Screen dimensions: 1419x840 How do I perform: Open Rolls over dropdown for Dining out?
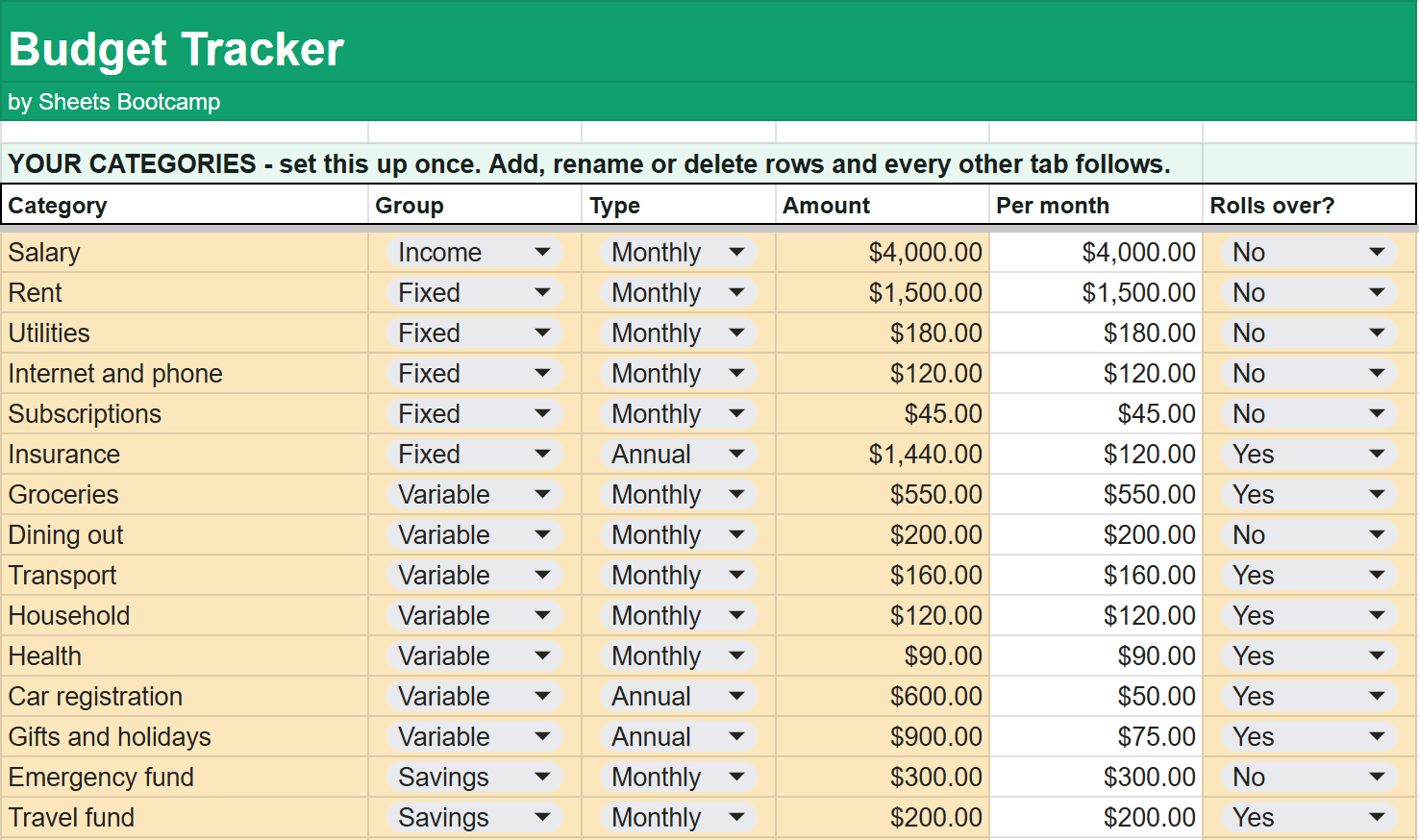click(x=1309, y=534)
